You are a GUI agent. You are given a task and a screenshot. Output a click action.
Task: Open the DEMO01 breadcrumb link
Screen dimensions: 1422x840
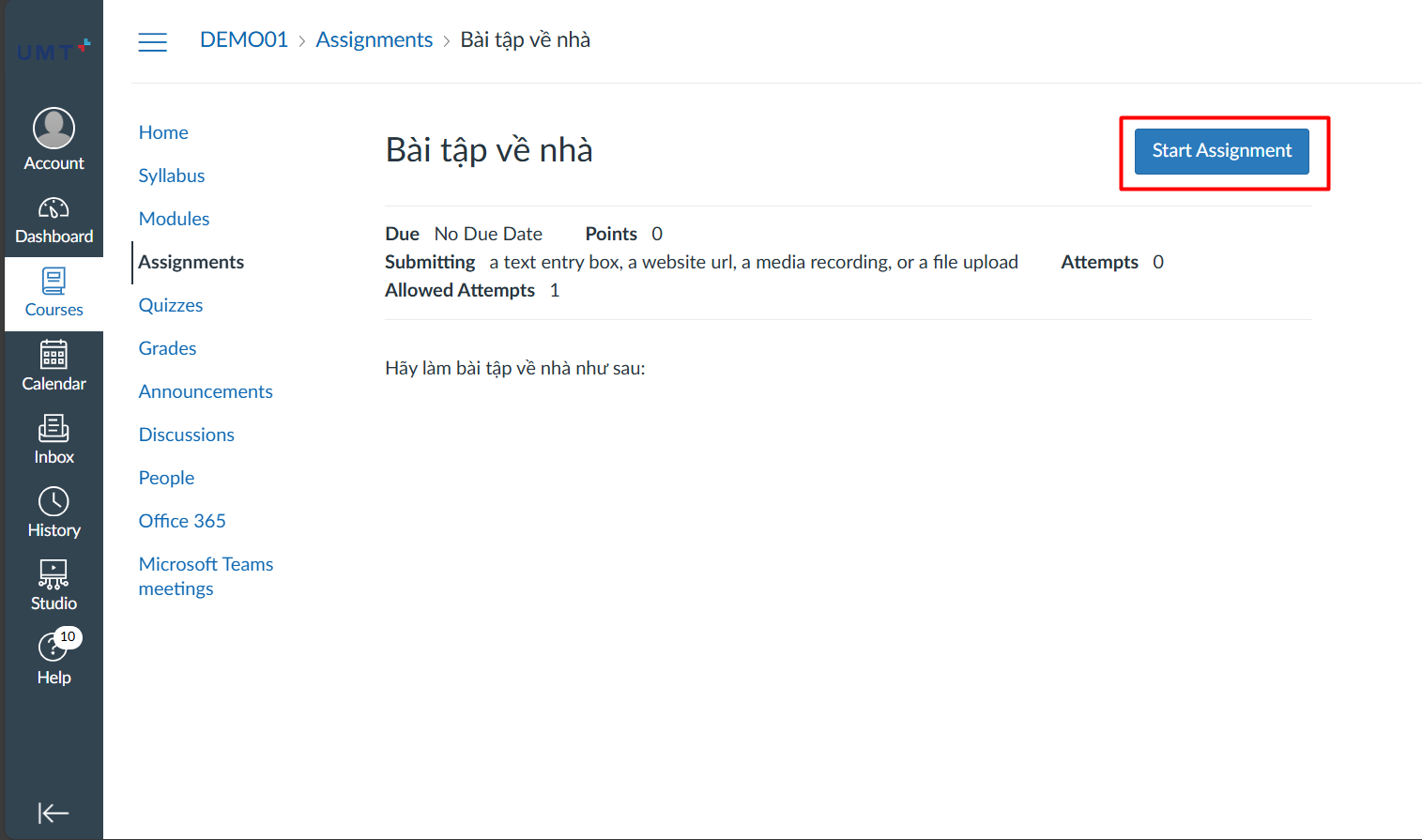[244, 39]
